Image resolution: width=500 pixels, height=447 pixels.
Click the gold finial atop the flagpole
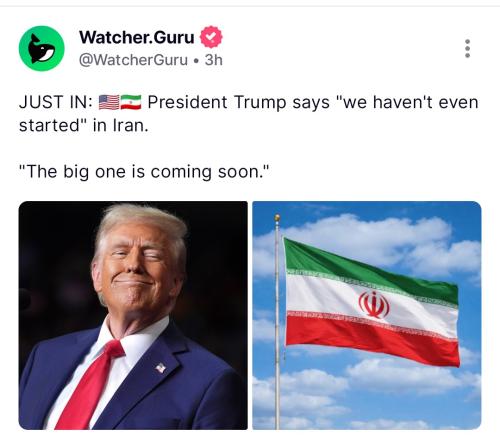click(x=277, y=218)
